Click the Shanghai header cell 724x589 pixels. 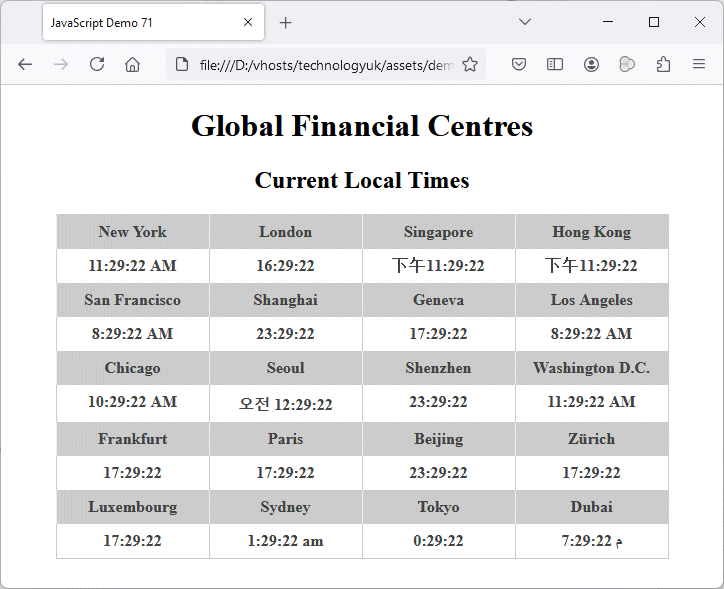[286, 300]
